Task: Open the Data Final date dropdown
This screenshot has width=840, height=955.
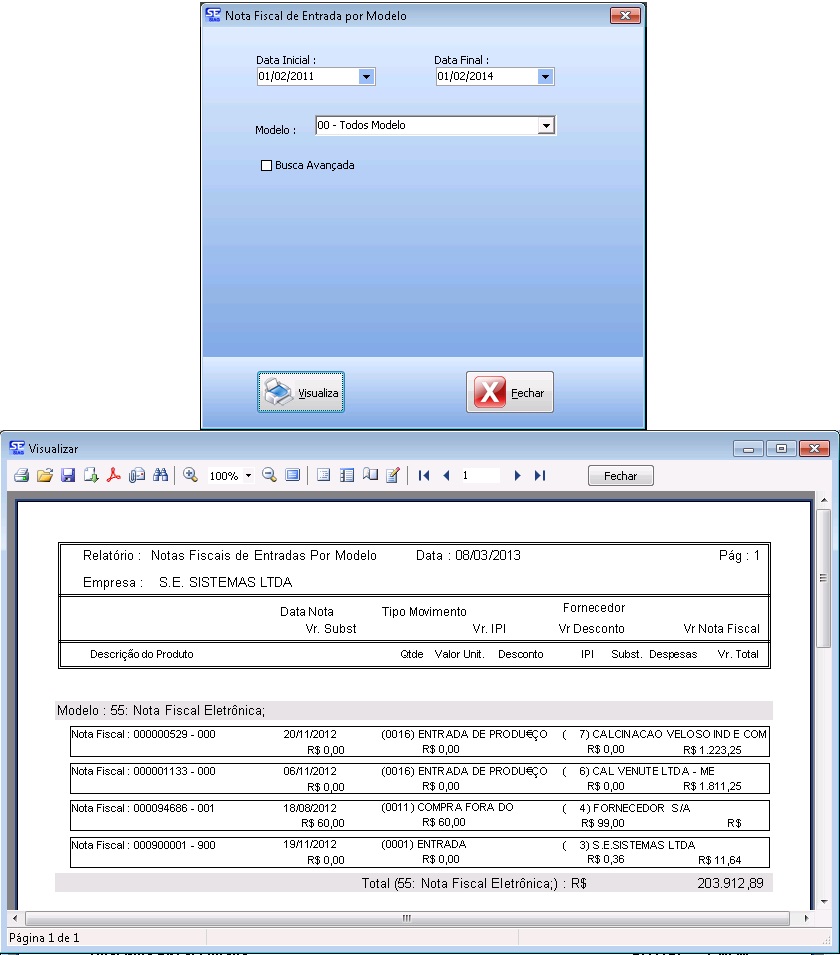Action: pos(545,76)
